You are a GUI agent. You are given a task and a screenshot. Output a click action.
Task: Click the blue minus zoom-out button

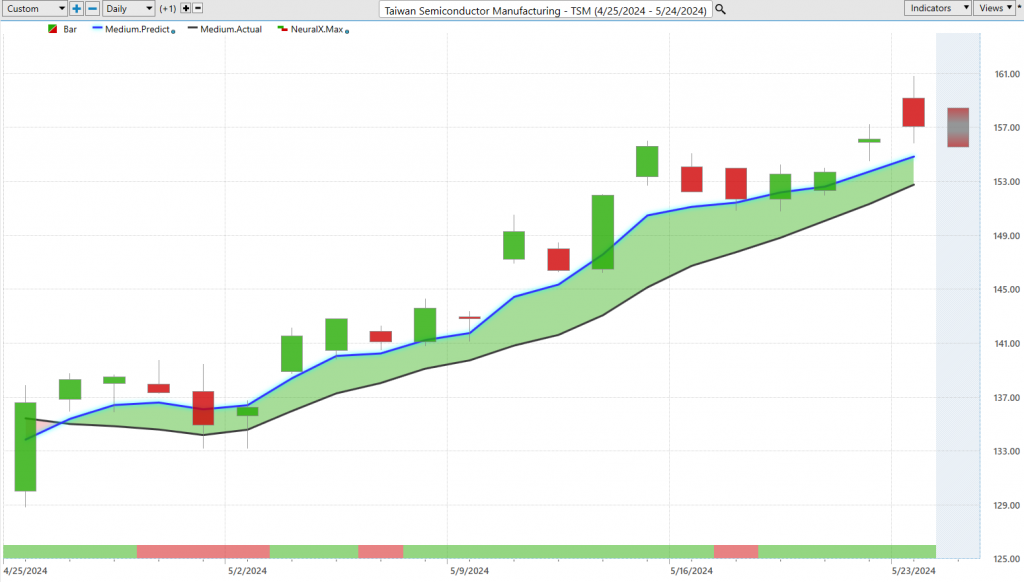click(x=92, y=8)
